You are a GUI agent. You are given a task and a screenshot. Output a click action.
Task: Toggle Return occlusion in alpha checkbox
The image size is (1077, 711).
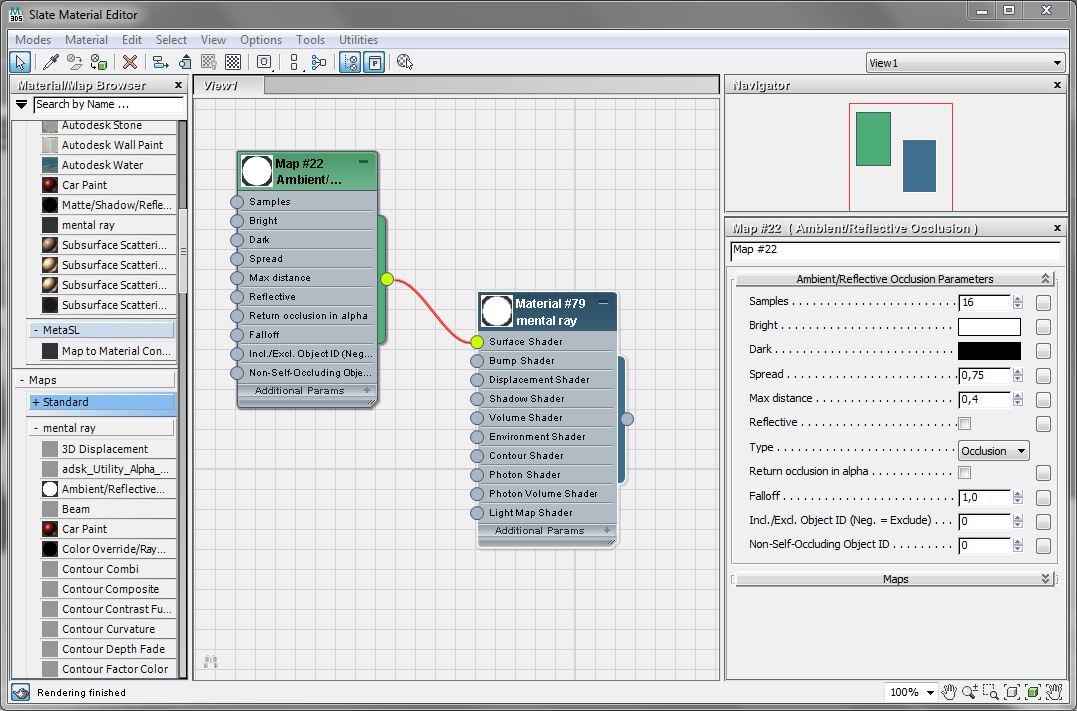point(964,472)
